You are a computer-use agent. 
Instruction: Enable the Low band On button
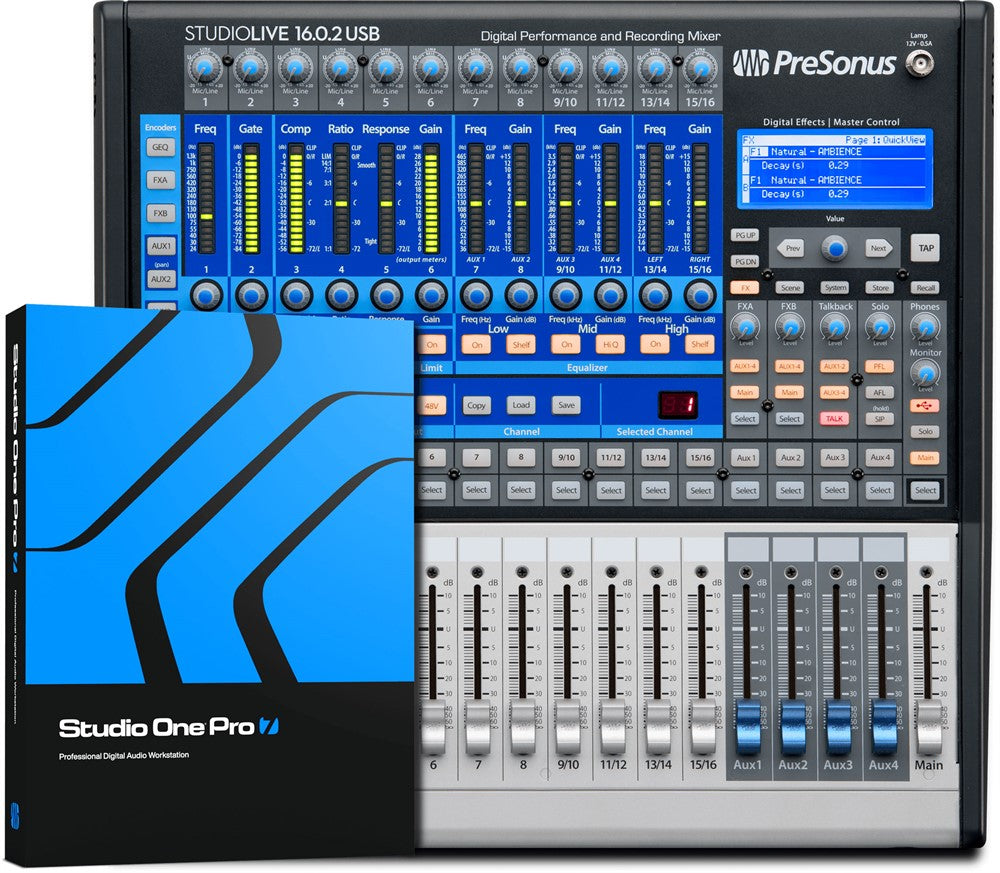[x=476, y=344]
